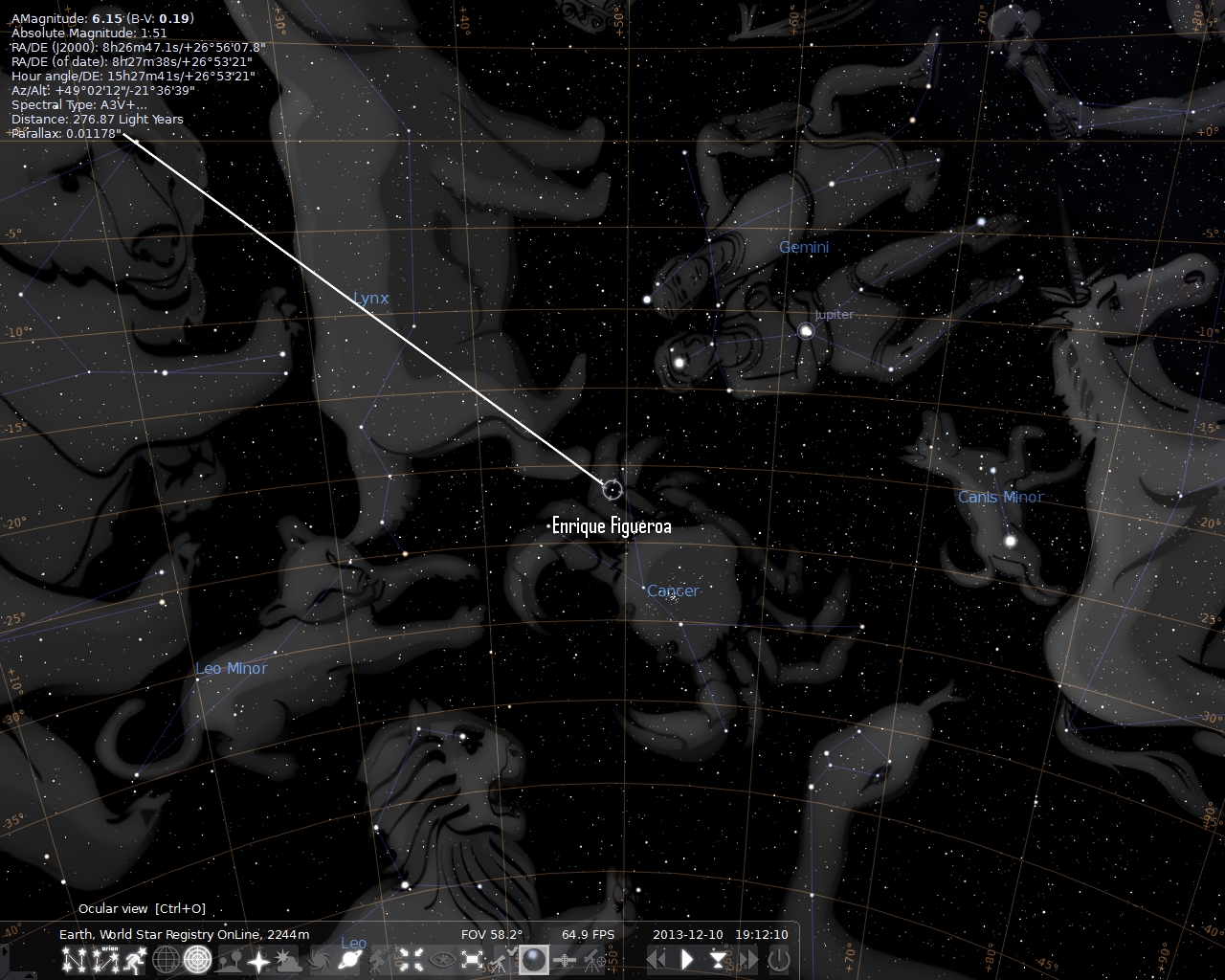Image resolution: width=1225 pixels, height=980 pixels.
Task: Decrease time speed with rewind
Action: 657,959
